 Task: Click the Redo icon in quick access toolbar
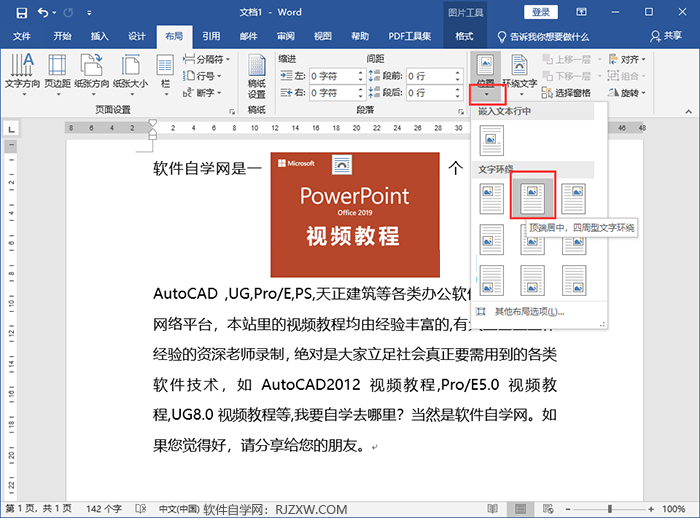(x=69, y=13)
